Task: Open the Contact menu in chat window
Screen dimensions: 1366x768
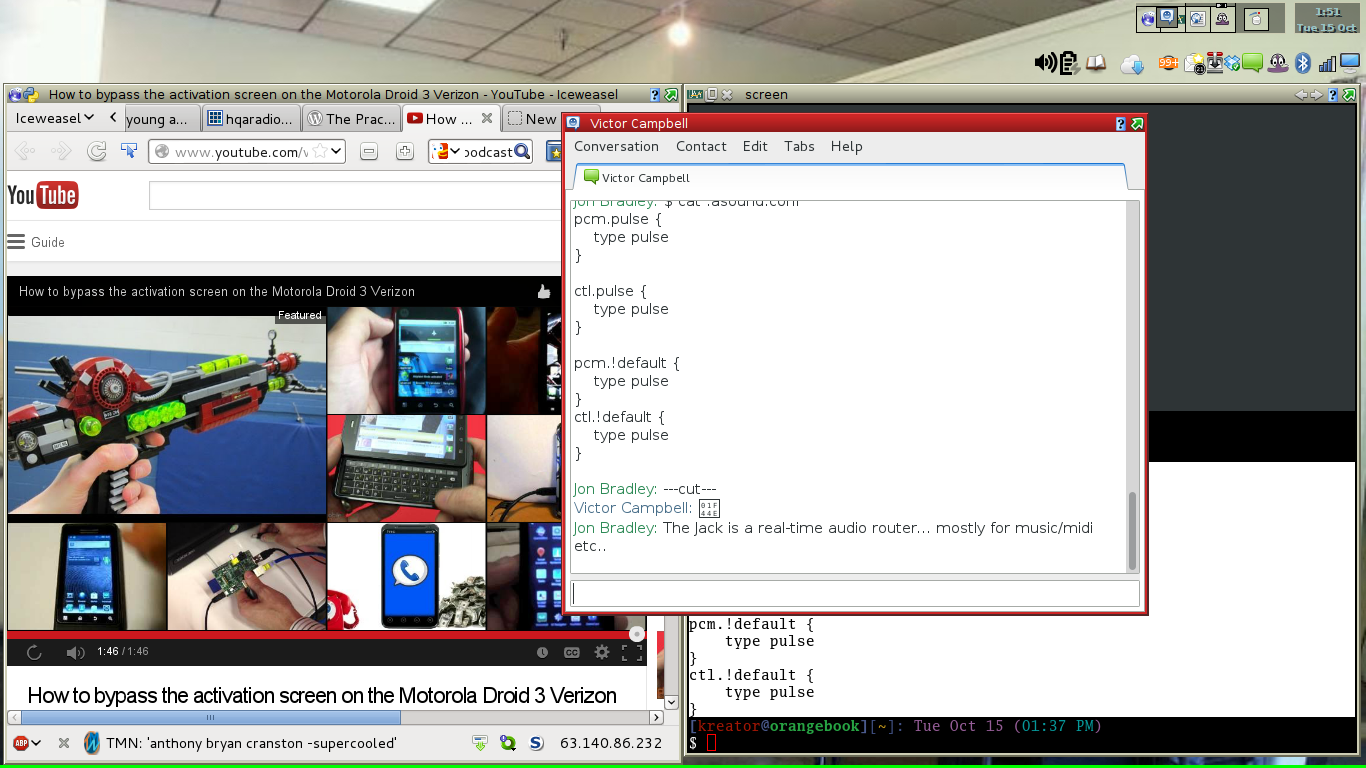Action: [x=701, y=146]
